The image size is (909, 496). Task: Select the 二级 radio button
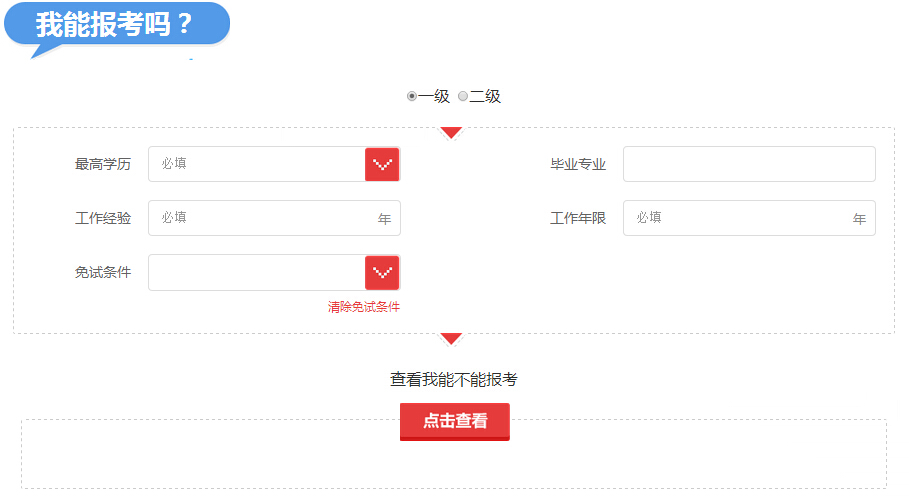pyautogui.click(x=463, y=96)
